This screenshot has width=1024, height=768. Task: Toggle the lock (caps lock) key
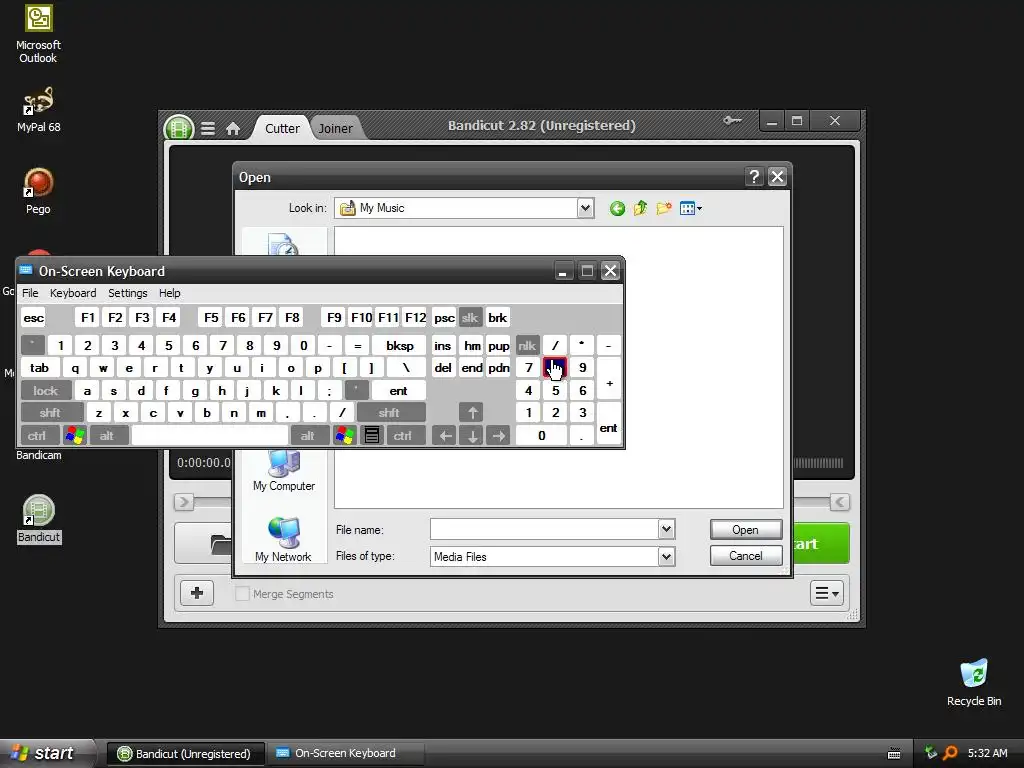click(46, 391)
